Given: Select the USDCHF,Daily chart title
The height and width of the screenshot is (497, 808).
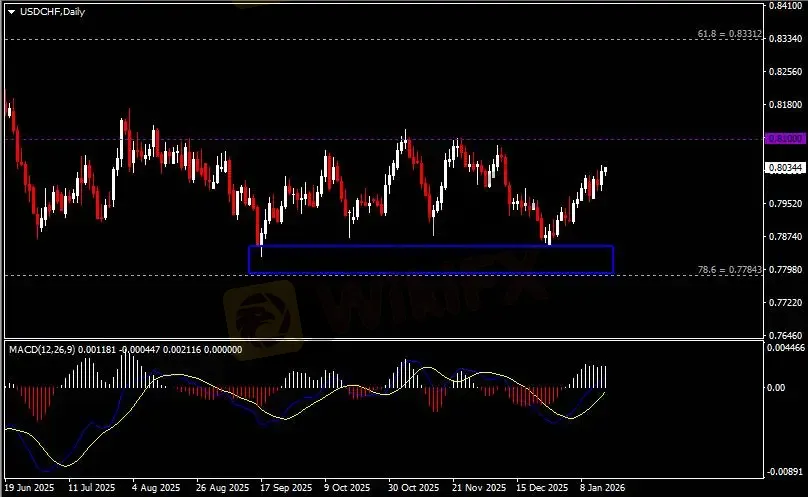Looking at the screenshot, I should (52, 11).
